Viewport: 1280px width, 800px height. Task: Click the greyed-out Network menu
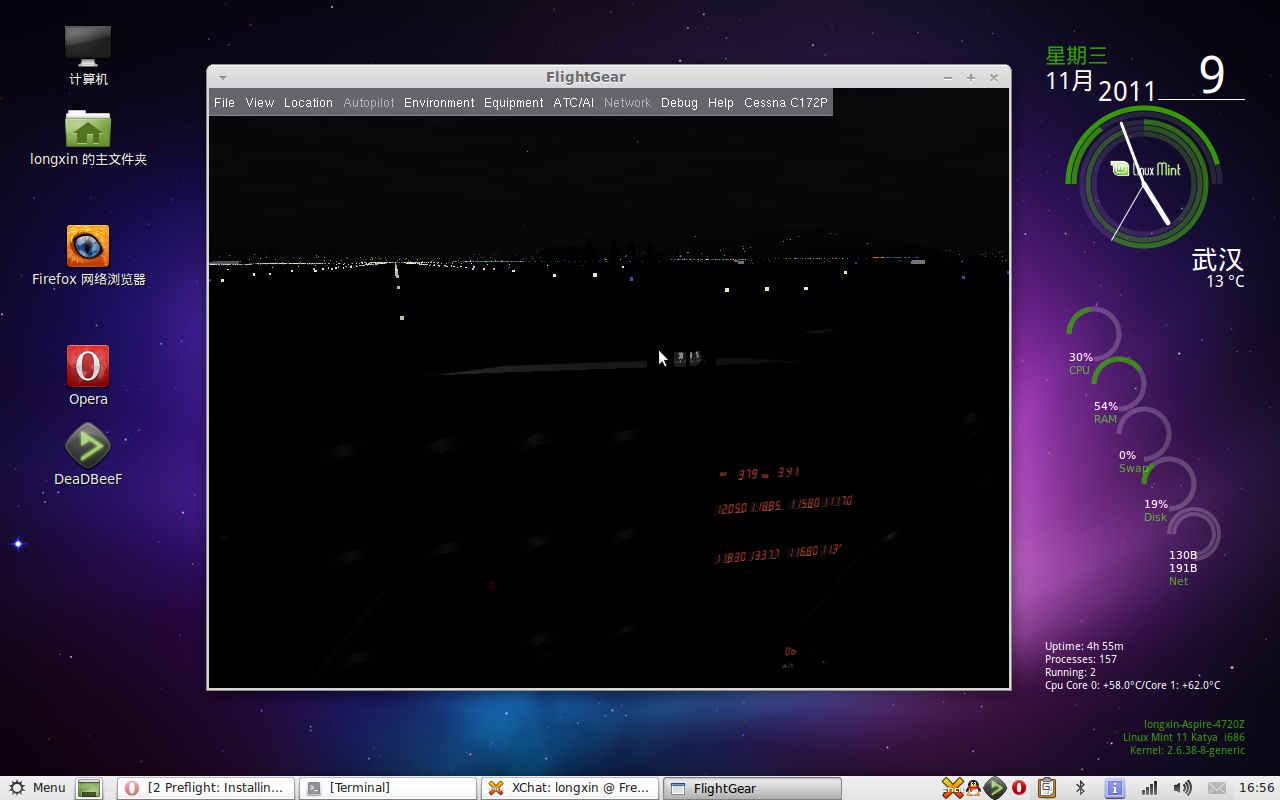coord(627,103)
